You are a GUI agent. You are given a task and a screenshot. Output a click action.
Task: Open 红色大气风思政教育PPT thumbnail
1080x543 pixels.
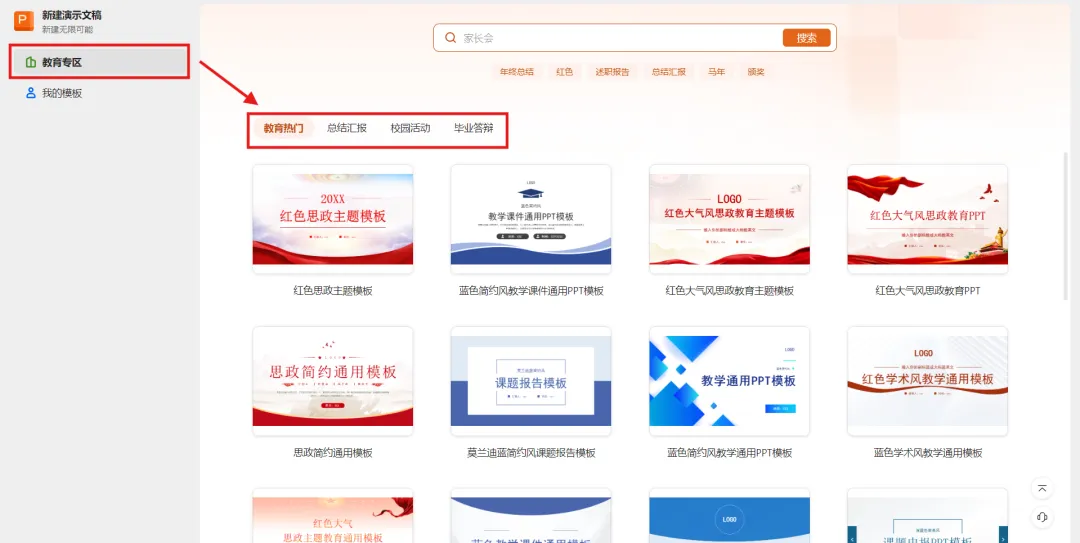pos(928,219)
